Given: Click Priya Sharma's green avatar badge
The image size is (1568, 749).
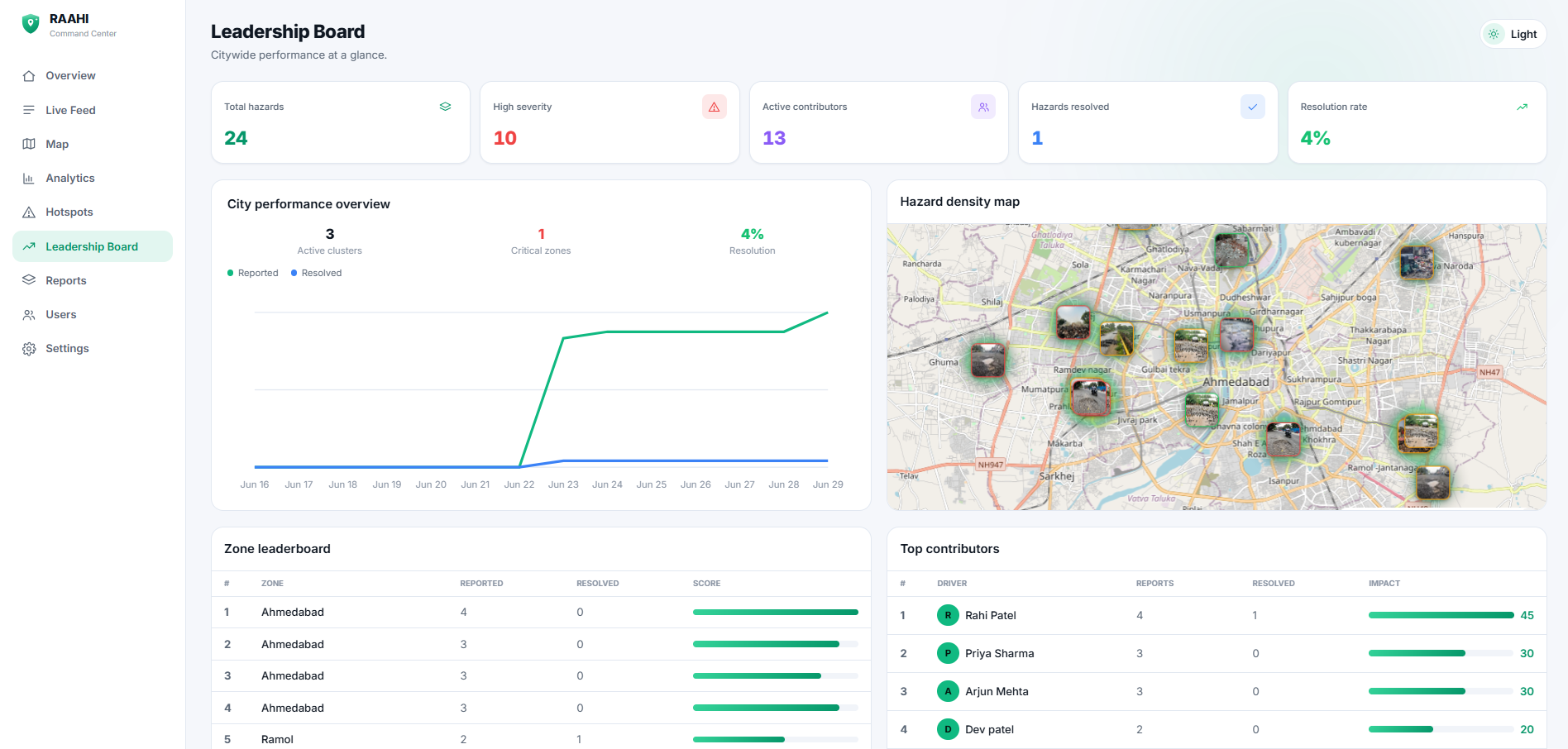Looking at the screenshot, I should 948,653.
